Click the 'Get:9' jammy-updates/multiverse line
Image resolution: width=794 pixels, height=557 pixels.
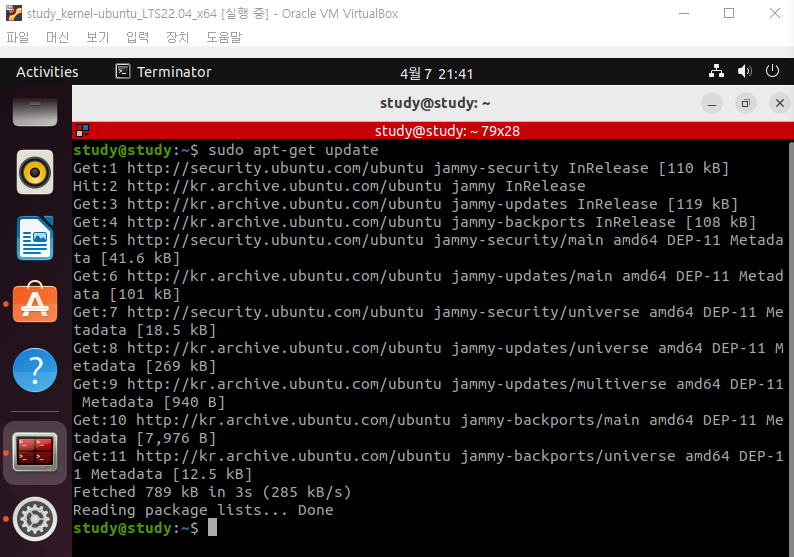[x=428, y=393]
